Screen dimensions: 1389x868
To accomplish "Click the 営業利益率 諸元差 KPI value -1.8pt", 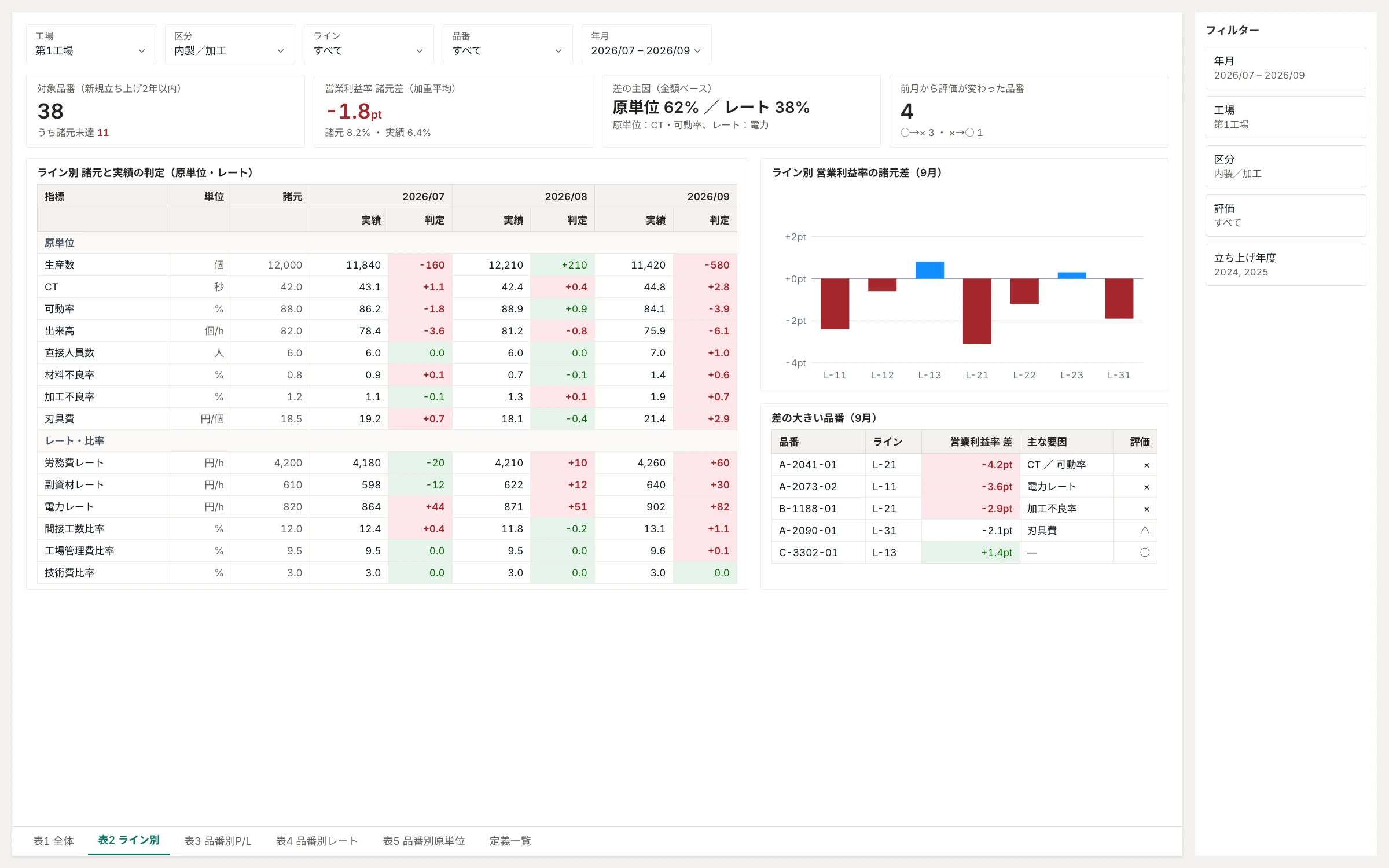I will (354, 111).
